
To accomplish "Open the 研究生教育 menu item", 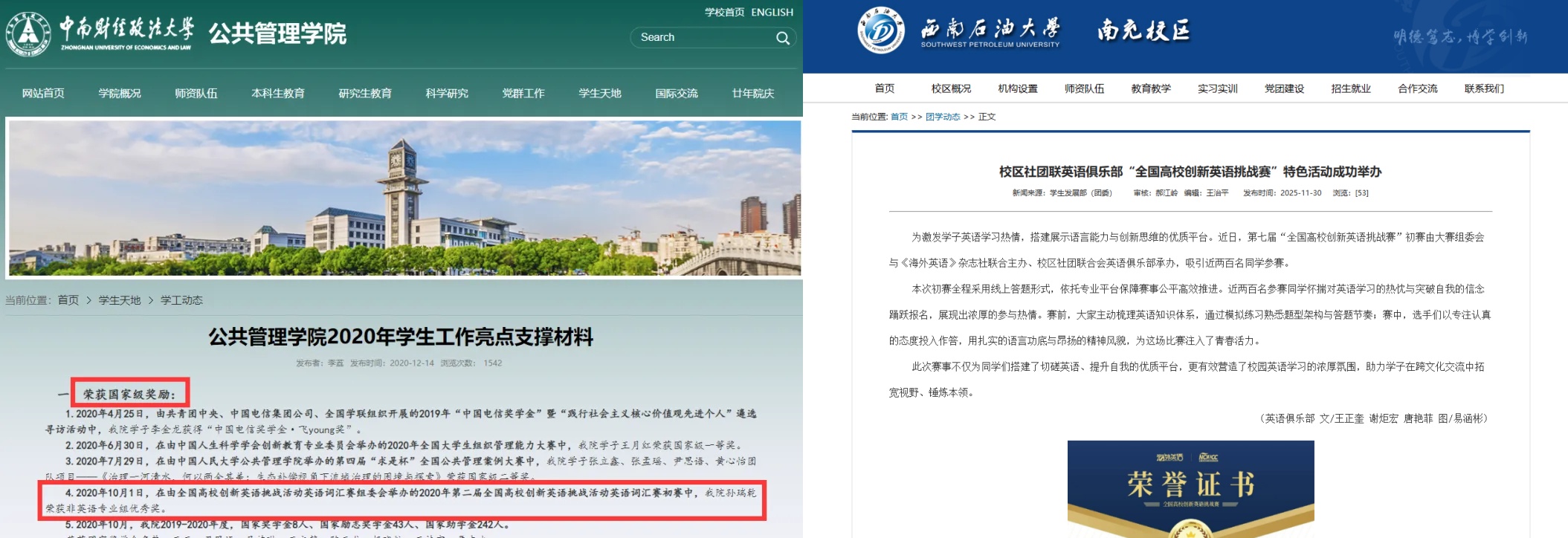I will pos(365,94).
